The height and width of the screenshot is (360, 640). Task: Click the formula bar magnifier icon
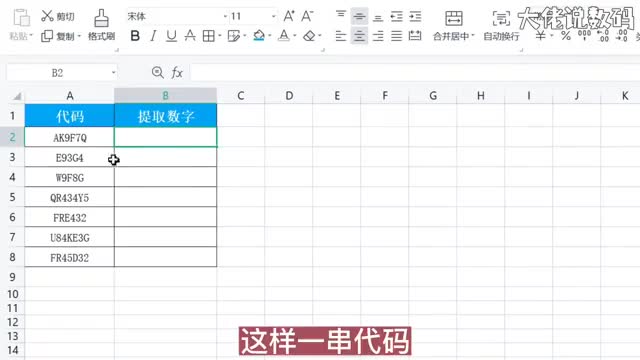pyautogui.click(x=158, y=73)
